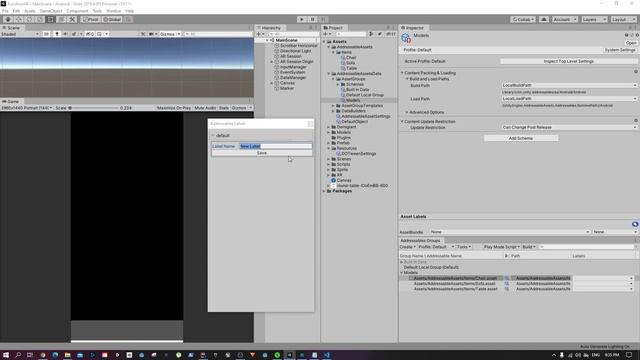Open the custom editor tools icon
Image resolution: width=640 pixels, height=360 pixels.
click(x=72, y=20)
